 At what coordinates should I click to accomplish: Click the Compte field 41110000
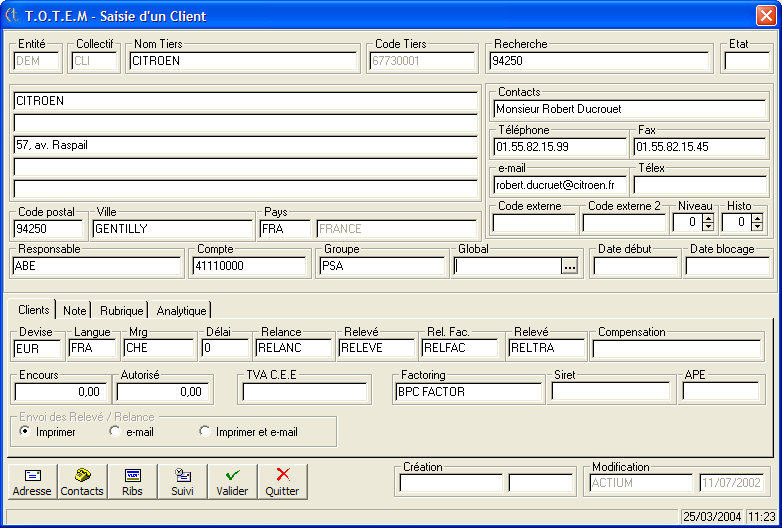click(x=249, y=266)
